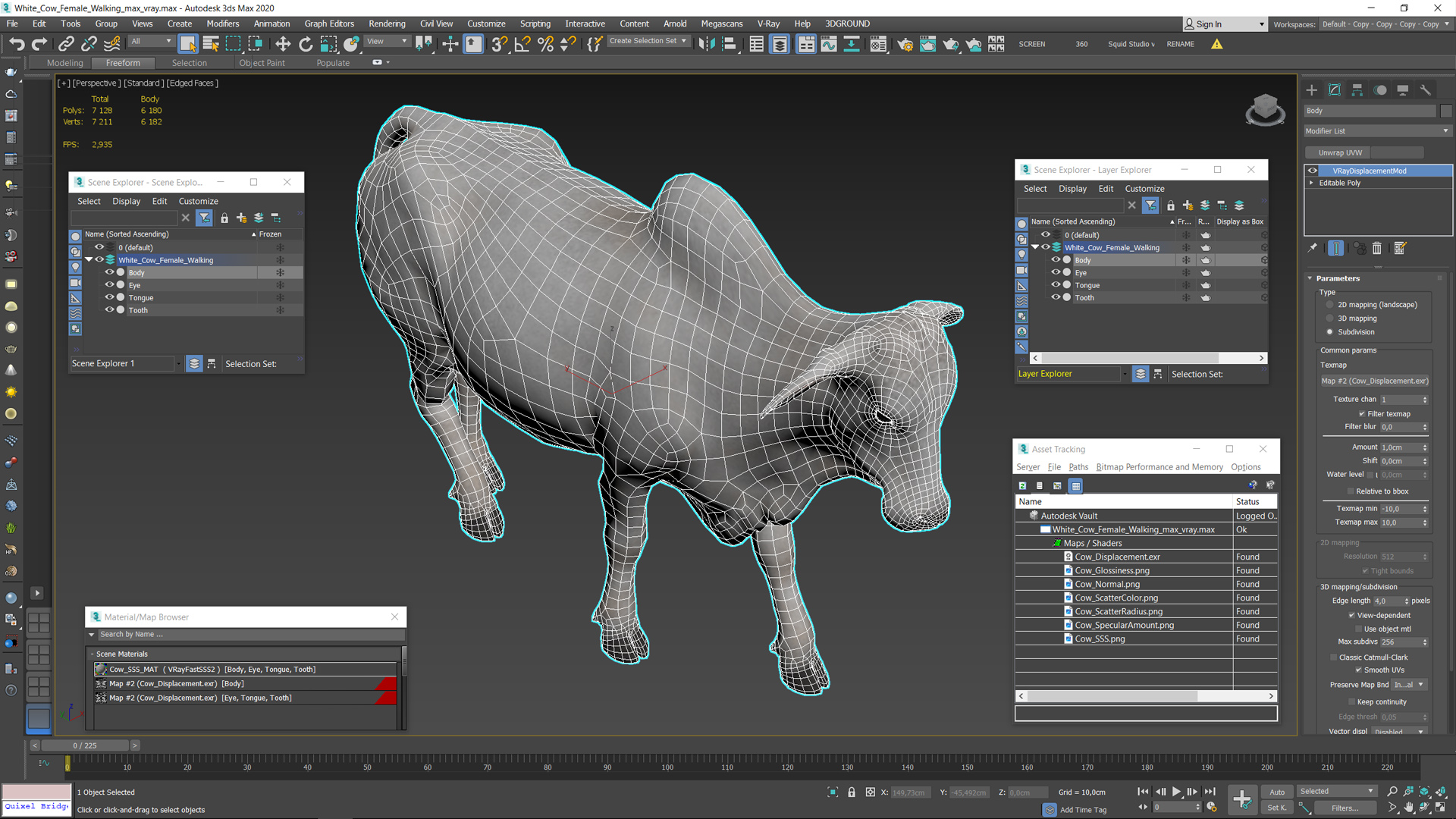
Task: Open the Utilities wrench tab
Action: tap(1426, 90)
